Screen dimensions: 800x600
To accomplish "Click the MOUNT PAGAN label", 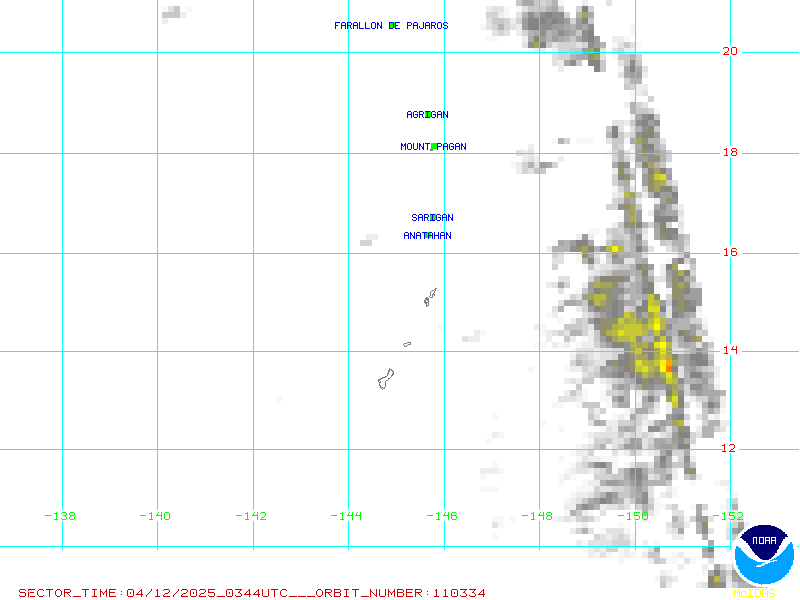I will click(x=433, y=147).
